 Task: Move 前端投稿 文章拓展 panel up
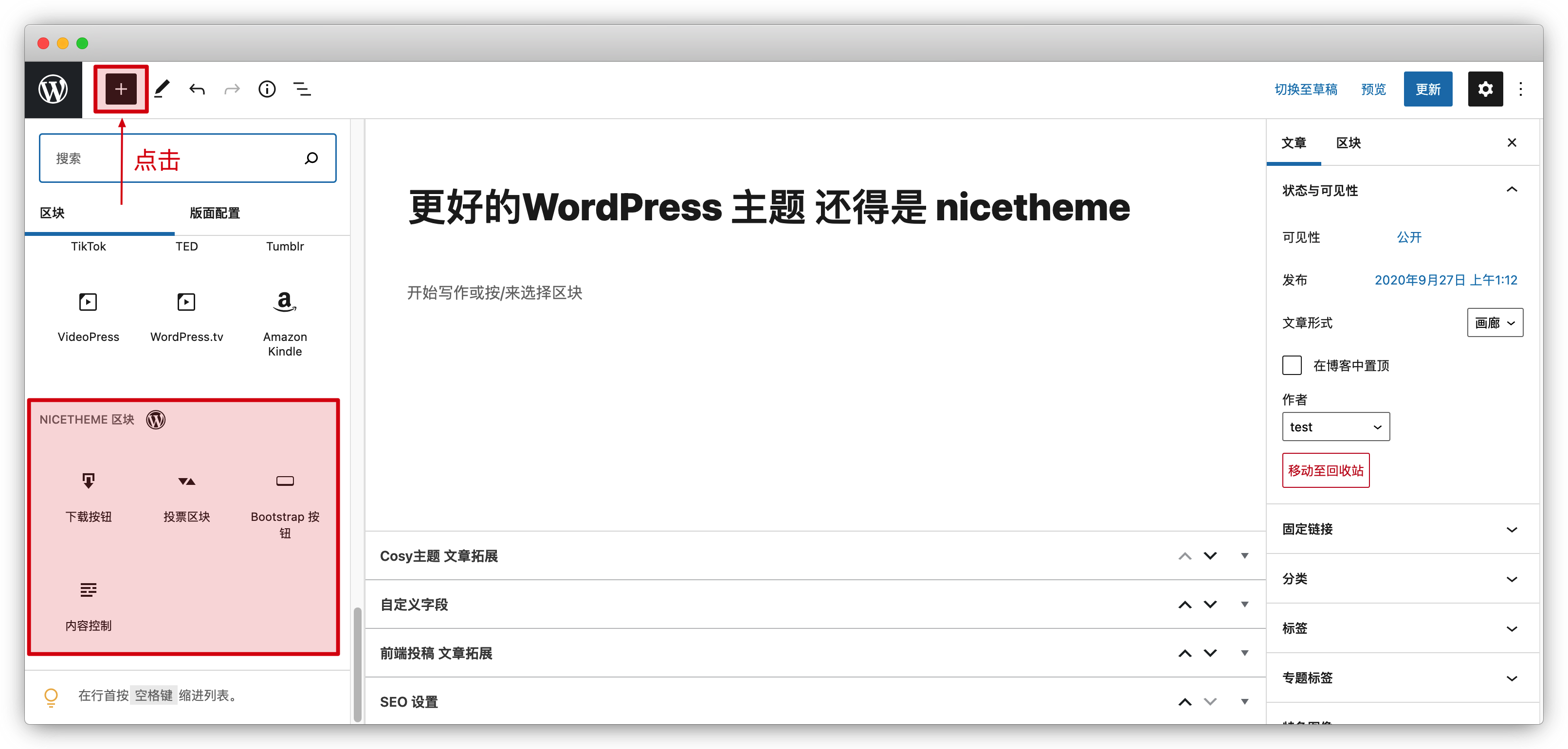coord(1185,653)
